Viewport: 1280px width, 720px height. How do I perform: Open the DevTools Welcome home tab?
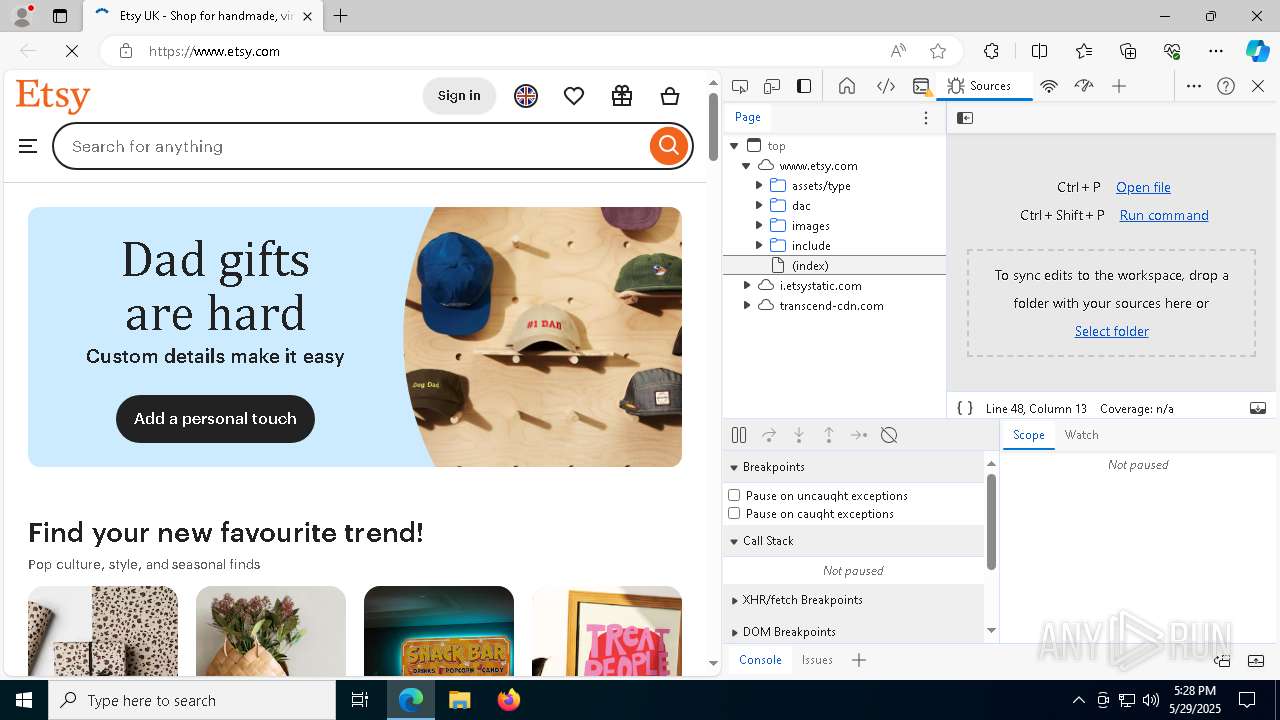[x=847, y=86]
